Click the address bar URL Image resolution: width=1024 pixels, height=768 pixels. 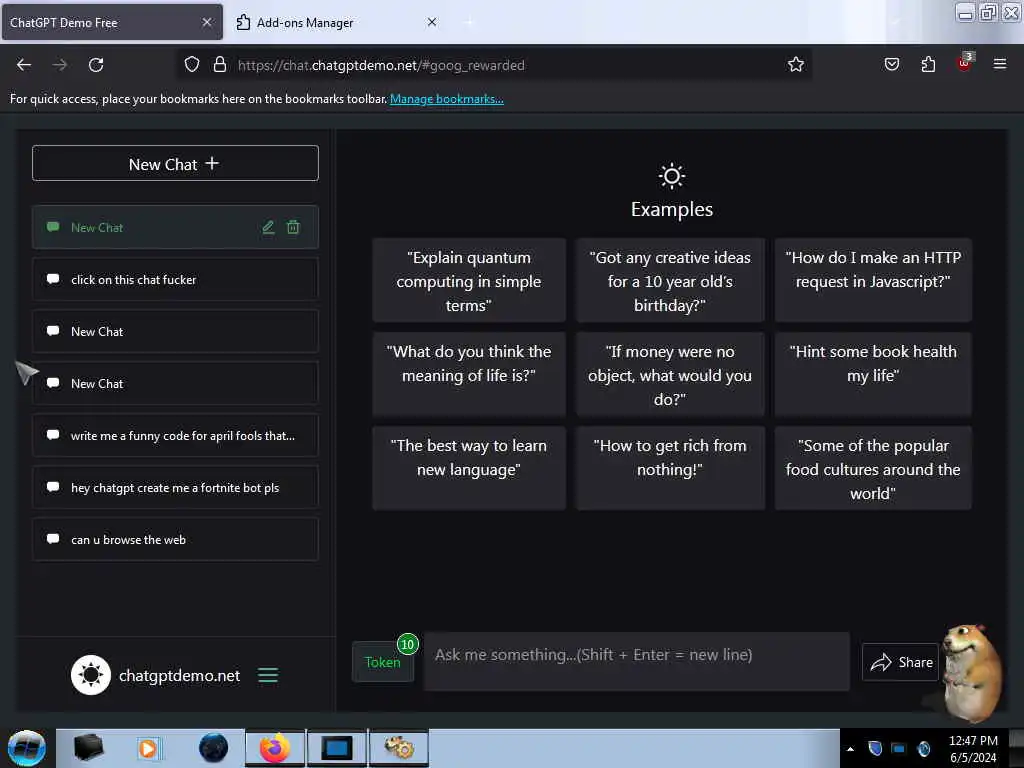381,65
